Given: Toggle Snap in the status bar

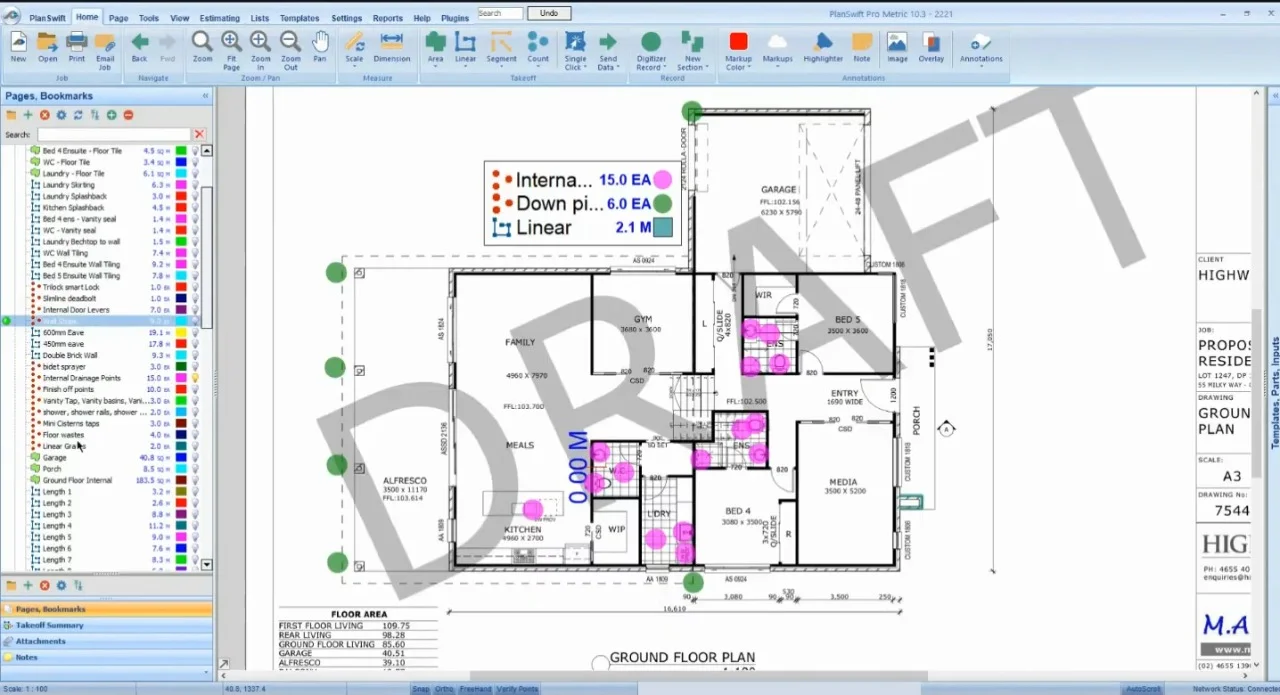Looking at the screenshot, I should coord(420,689).
